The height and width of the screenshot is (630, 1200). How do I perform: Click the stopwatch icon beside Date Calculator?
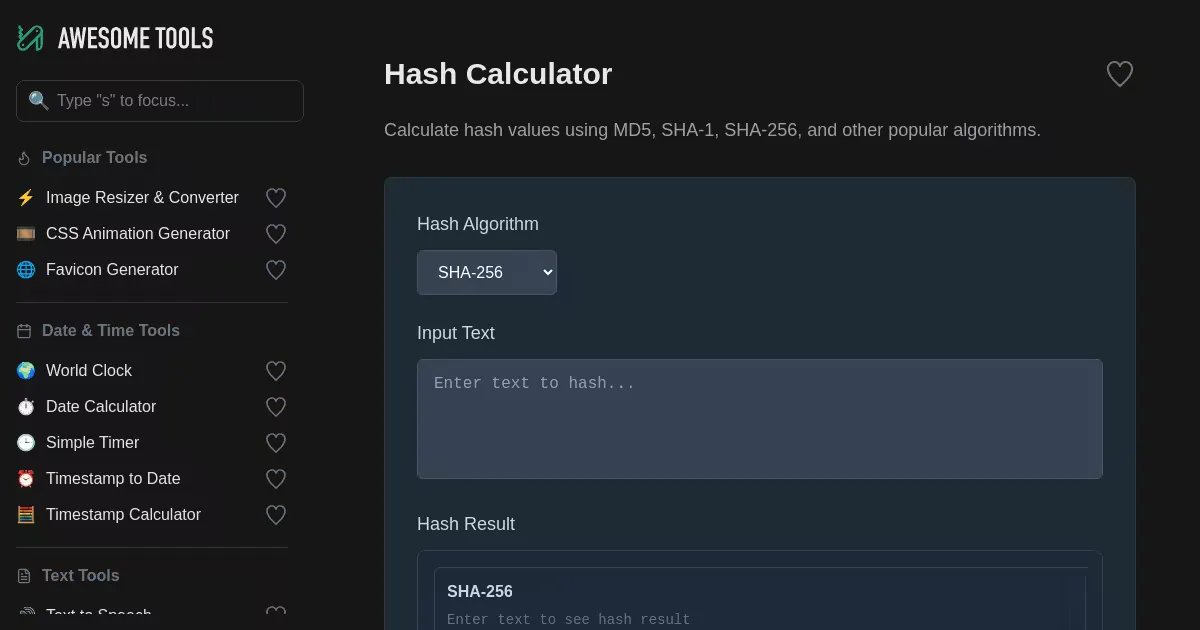point(26,407)
